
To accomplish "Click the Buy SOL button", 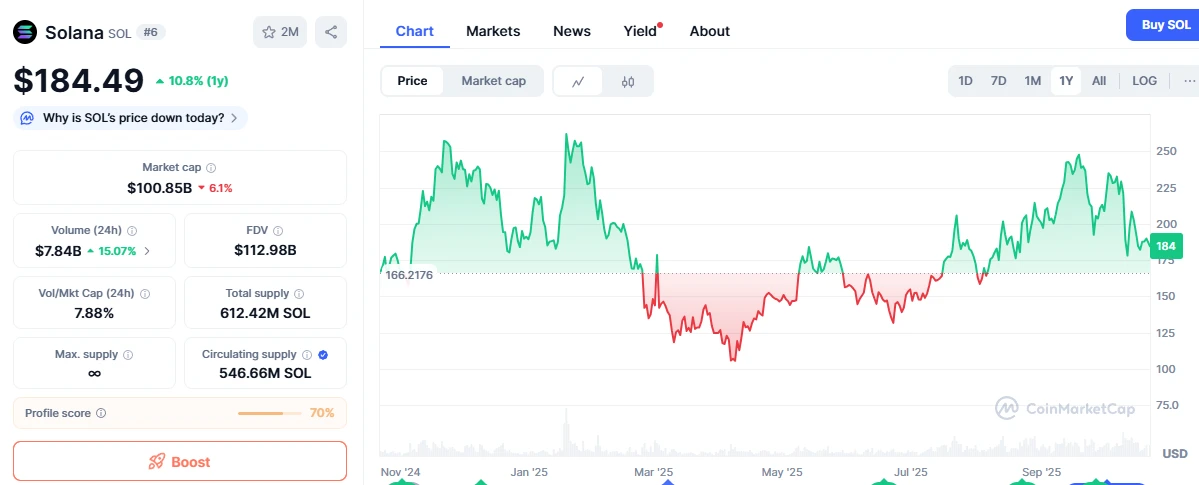I will pyautogui.click(x=1165, y=25).
